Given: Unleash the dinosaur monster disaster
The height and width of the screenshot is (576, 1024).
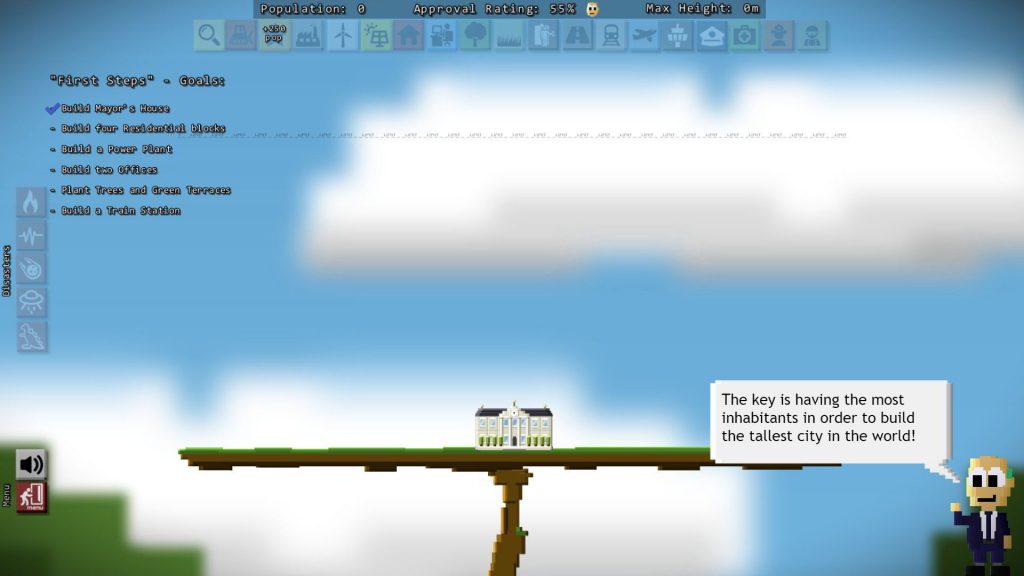Looking at the screenshot, I should pyautogui.click(x=31, y=335).
